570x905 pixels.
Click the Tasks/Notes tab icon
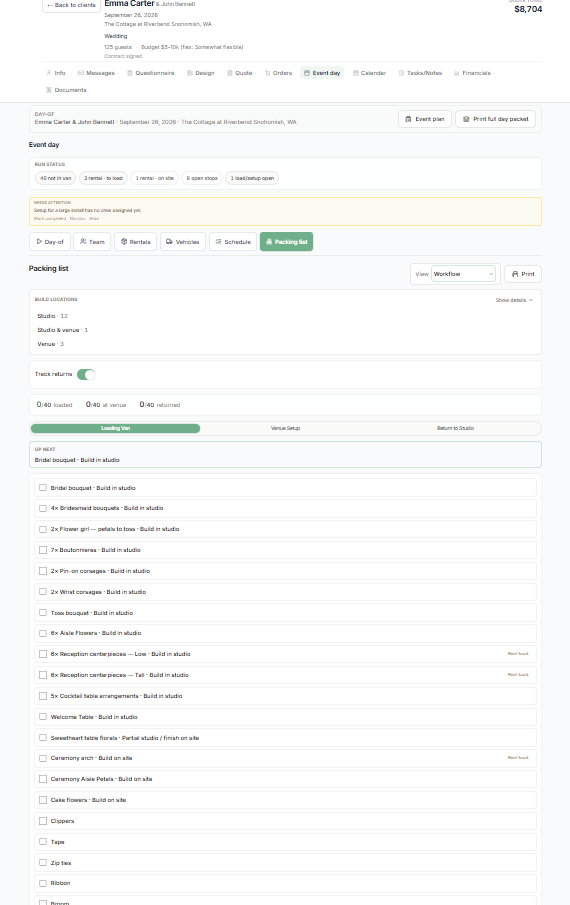point(402,73)
